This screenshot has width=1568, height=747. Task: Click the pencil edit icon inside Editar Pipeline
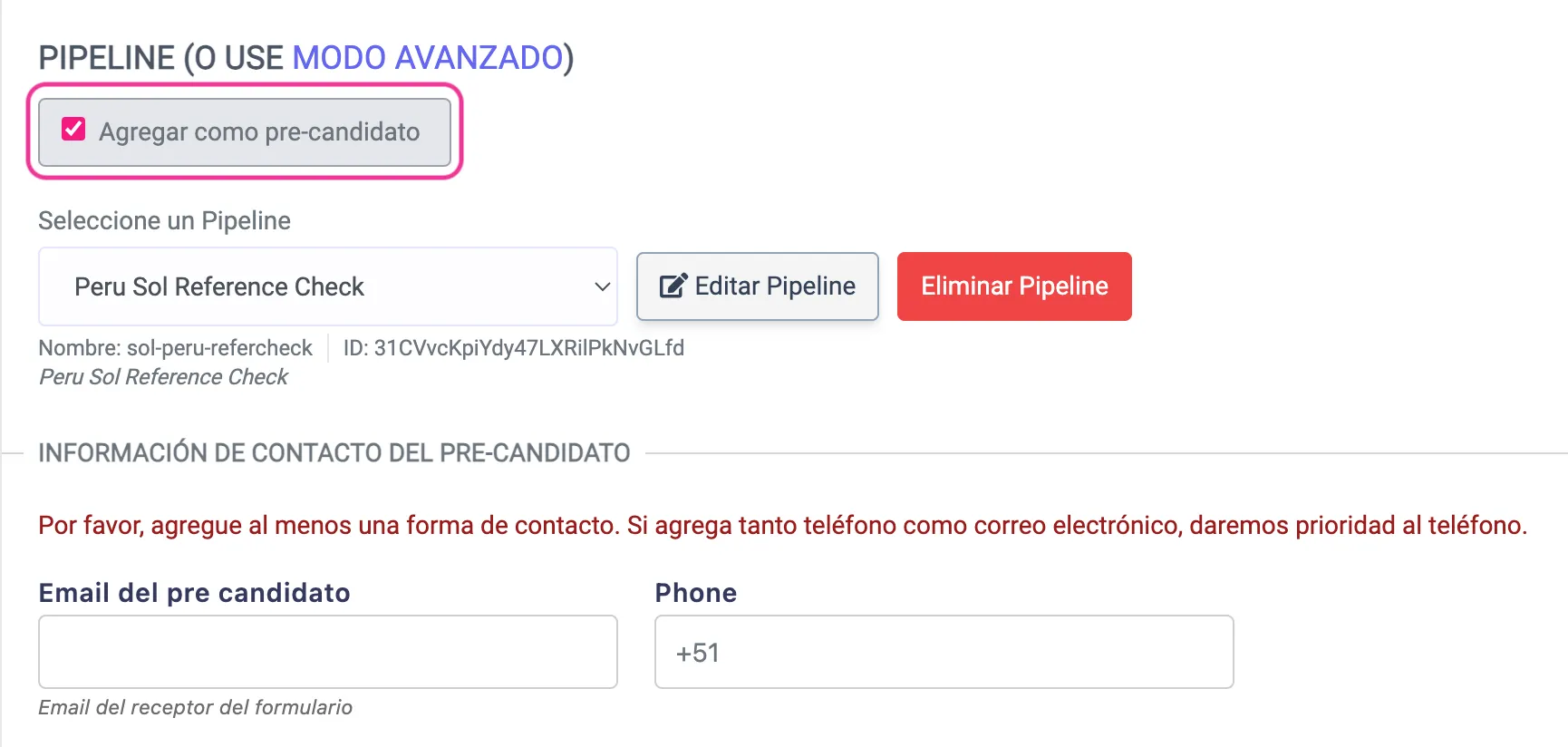[x=672, y=286]
